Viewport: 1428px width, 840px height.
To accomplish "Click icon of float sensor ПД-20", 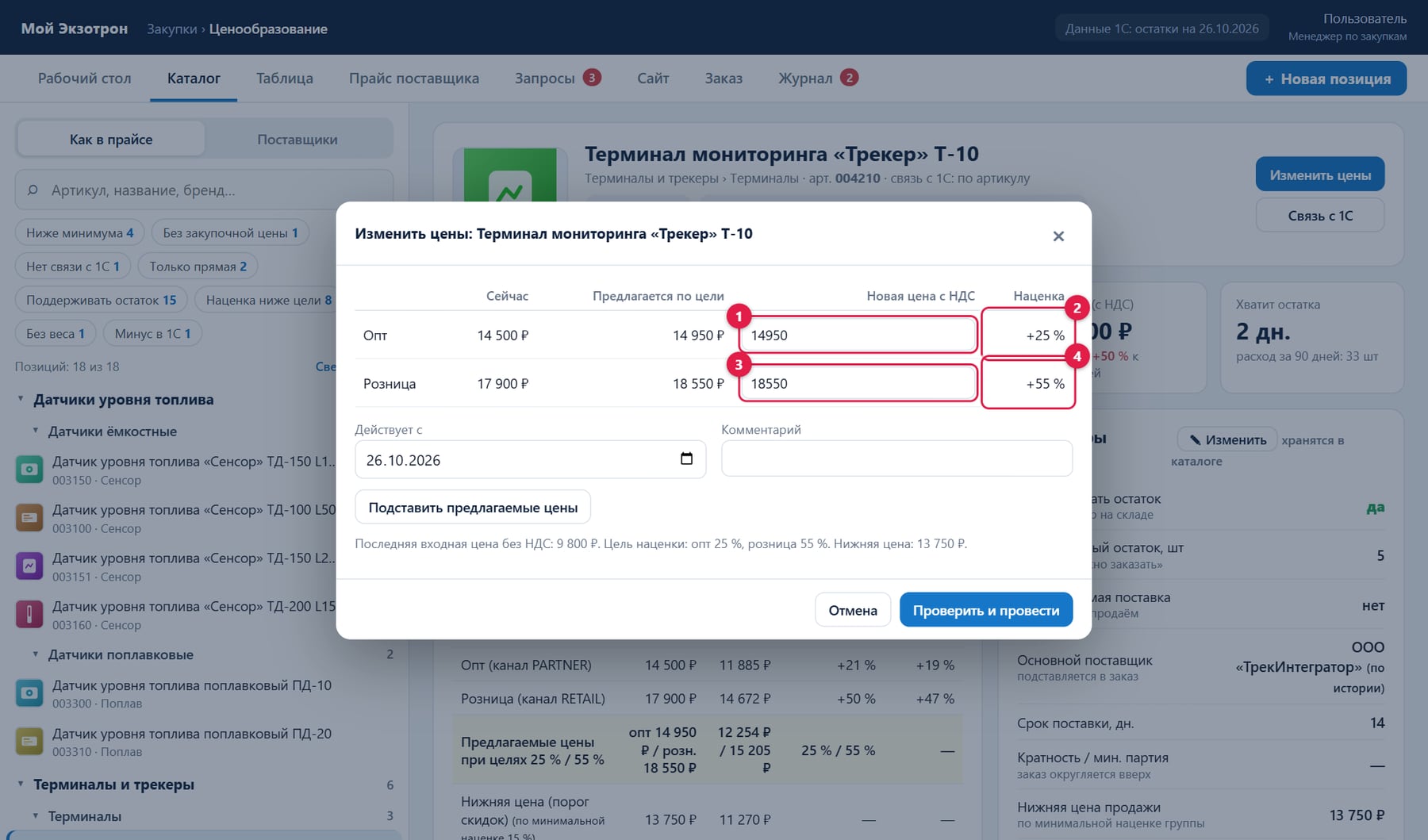I will coord(29,742).
